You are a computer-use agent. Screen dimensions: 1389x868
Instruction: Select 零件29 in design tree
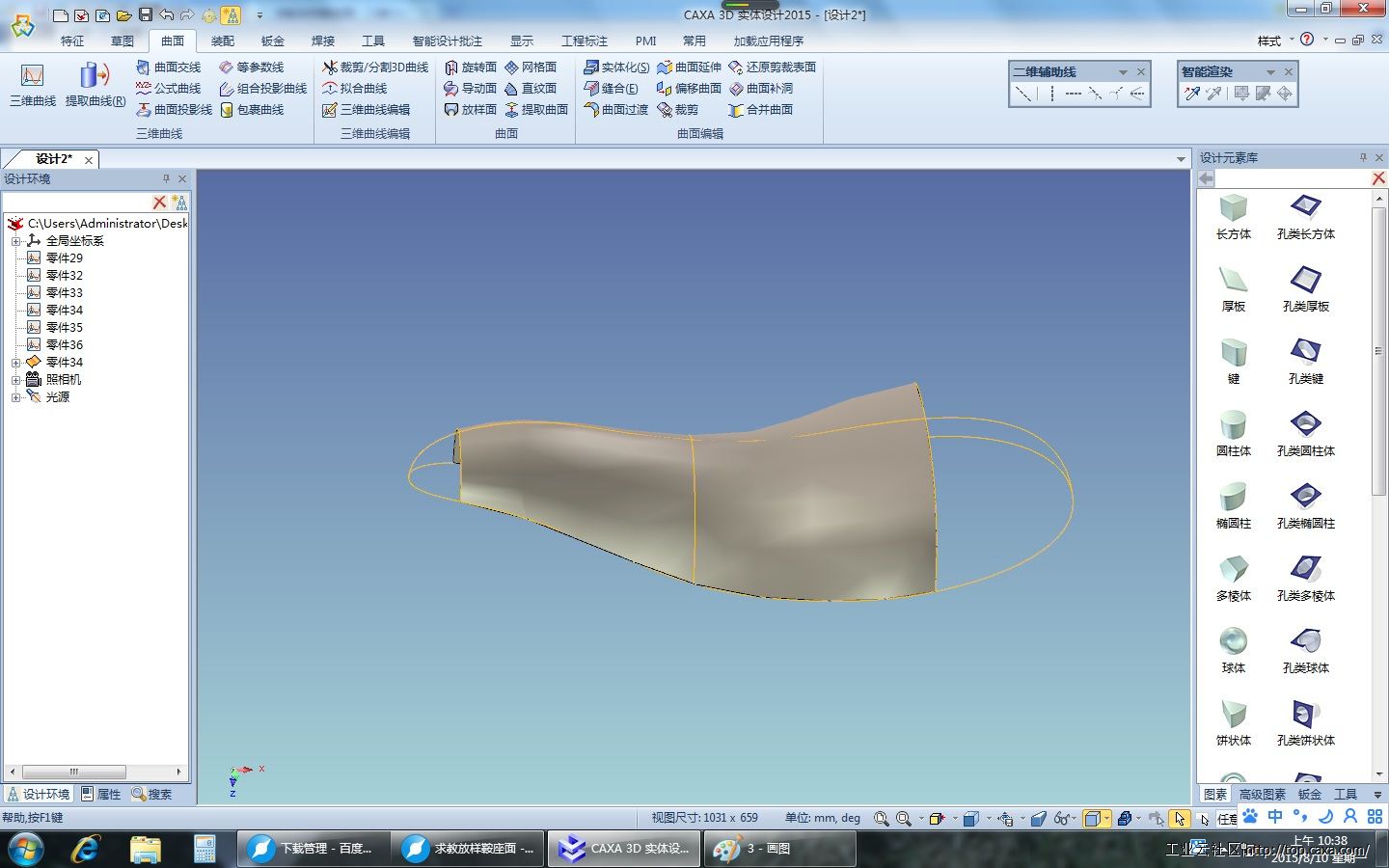[x=55, y=258]
